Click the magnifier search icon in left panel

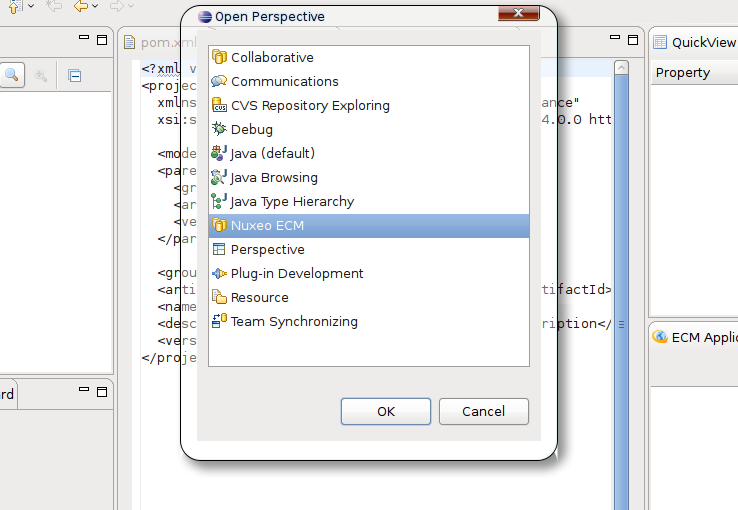(x=11, y=74)
